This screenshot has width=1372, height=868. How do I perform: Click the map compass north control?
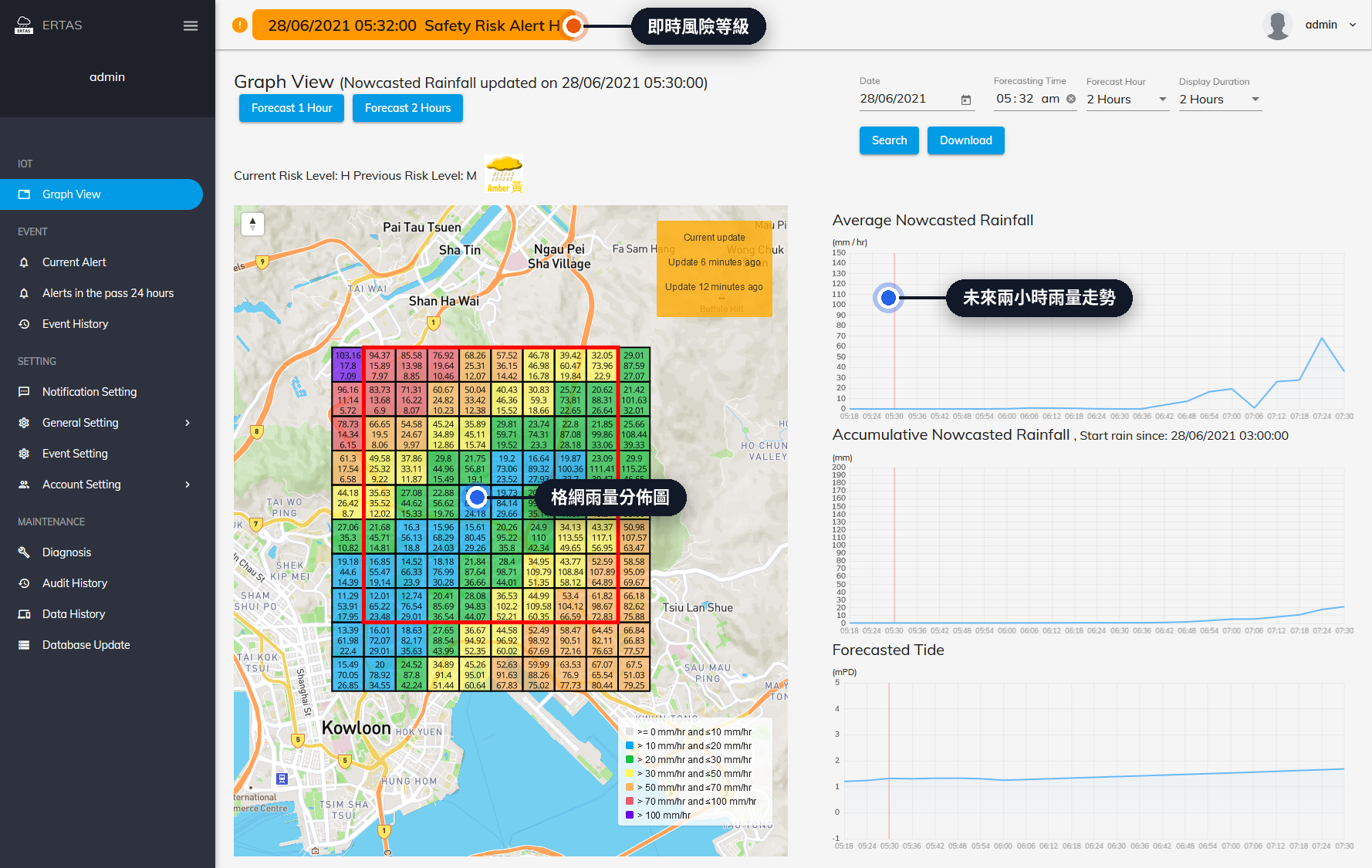point(252,224)
